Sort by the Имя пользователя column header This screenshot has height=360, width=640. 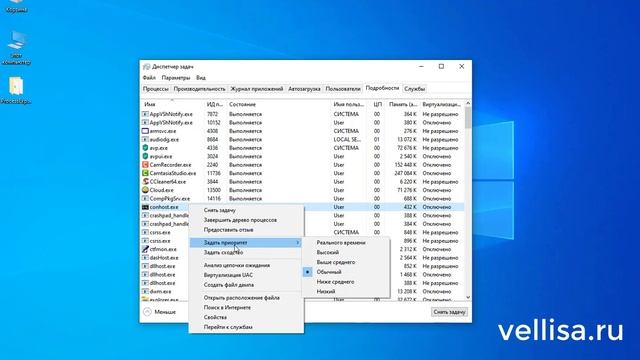tap(348, 104)
